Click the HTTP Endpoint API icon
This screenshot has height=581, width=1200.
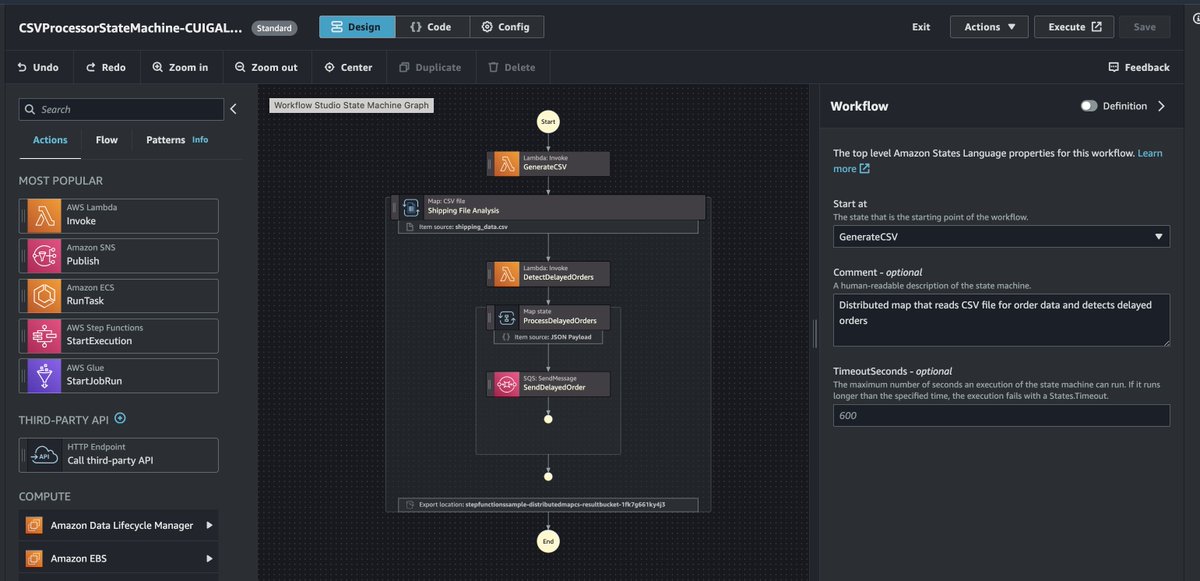point(44,455)
